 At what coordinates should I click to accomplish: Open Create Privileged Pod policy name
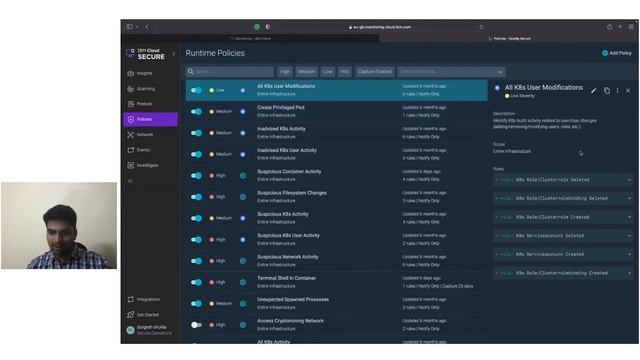[x=281, y=107]
